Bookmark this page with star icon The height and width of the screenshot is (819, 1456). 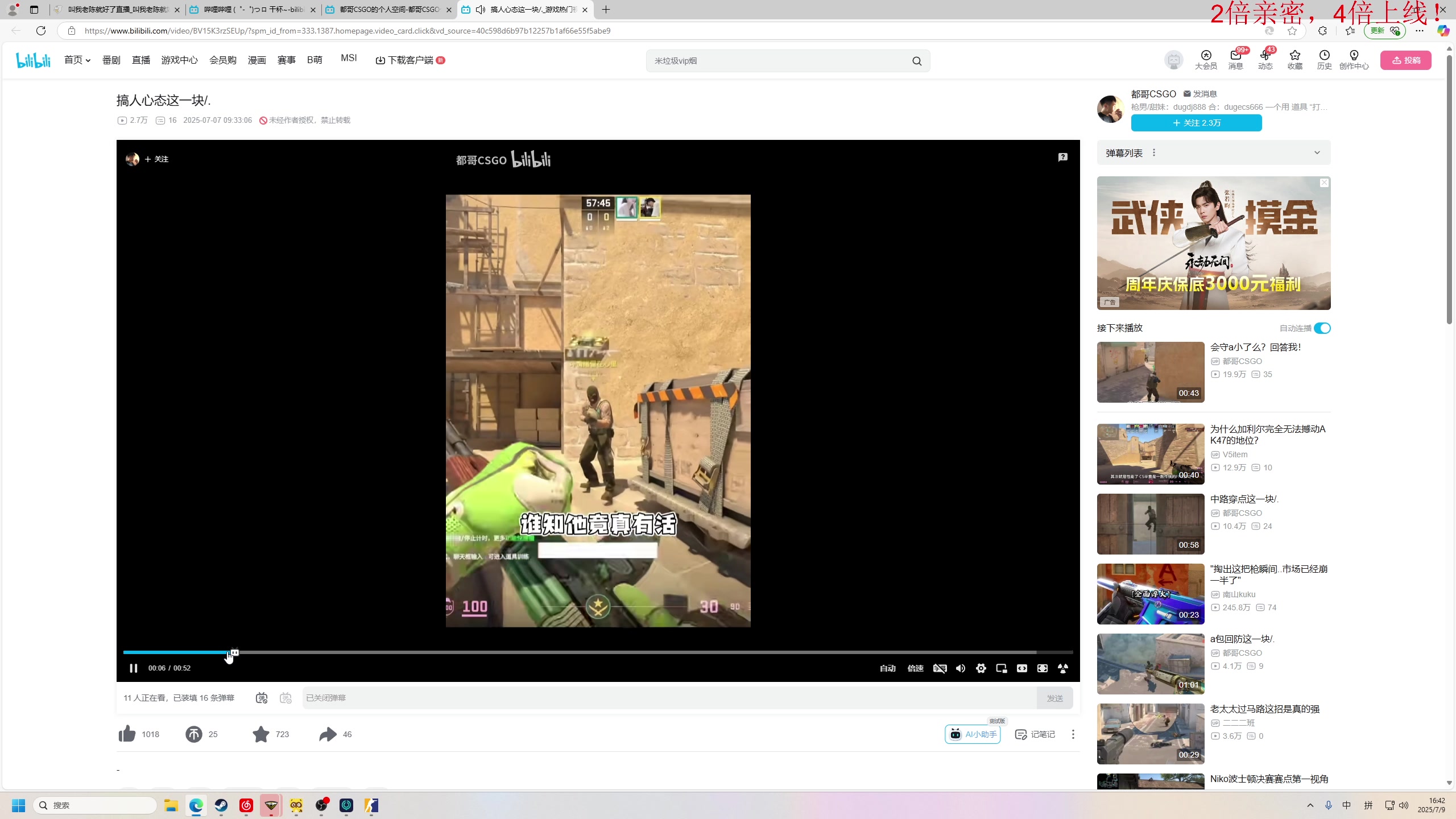1292,31
